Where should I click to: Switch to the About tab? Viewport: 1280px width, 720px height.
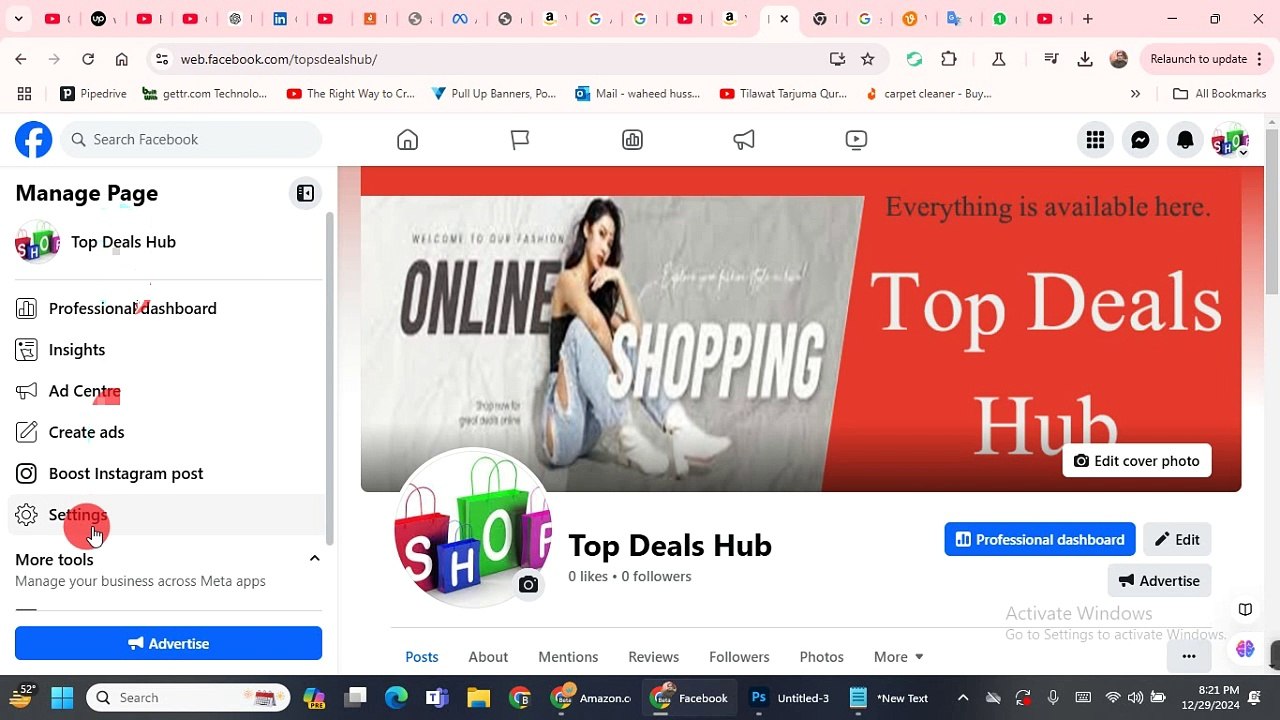[x=488, y=657]
